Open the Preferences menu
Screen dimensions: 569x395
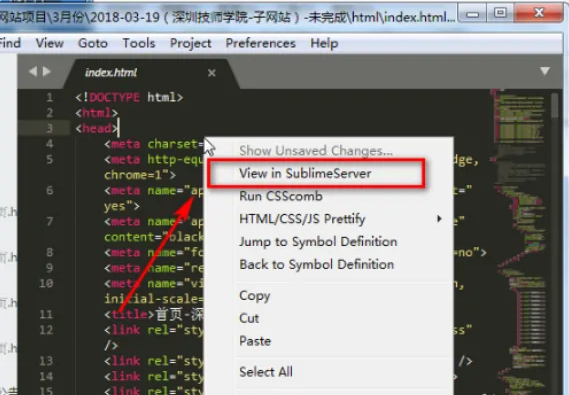261,43
